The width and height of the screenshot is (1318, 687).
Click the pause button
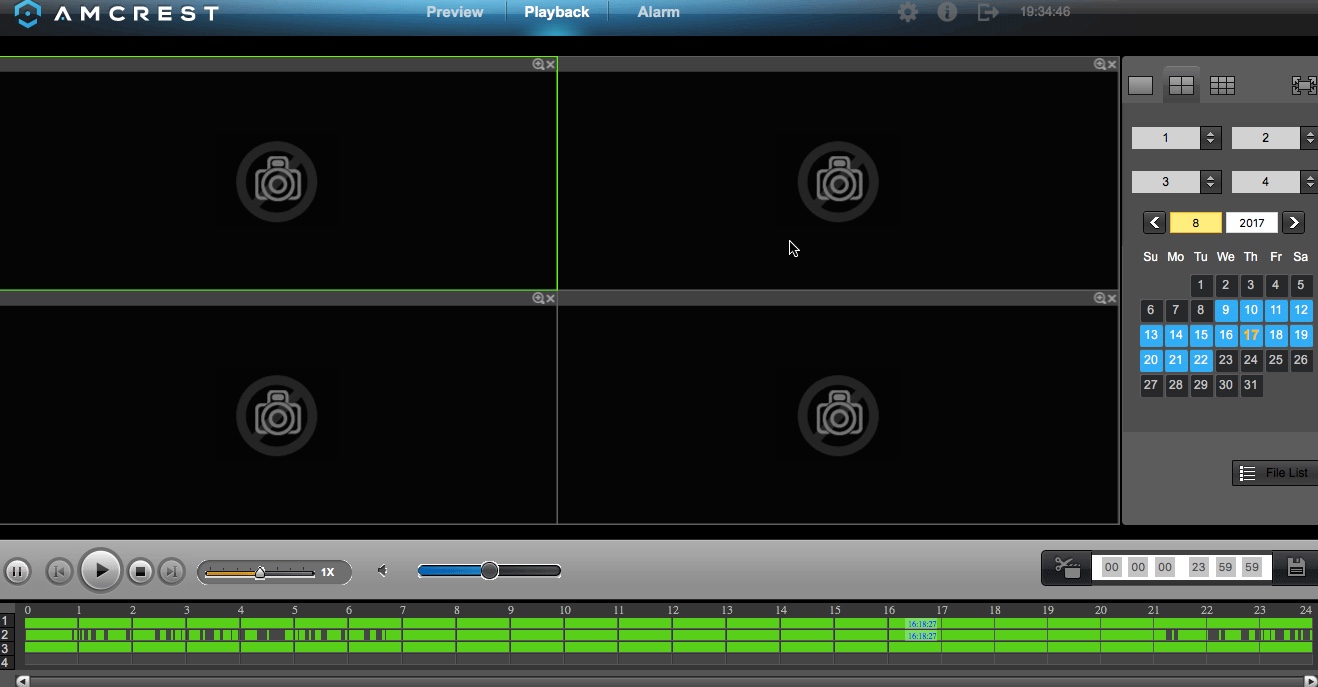pos(17,572)
